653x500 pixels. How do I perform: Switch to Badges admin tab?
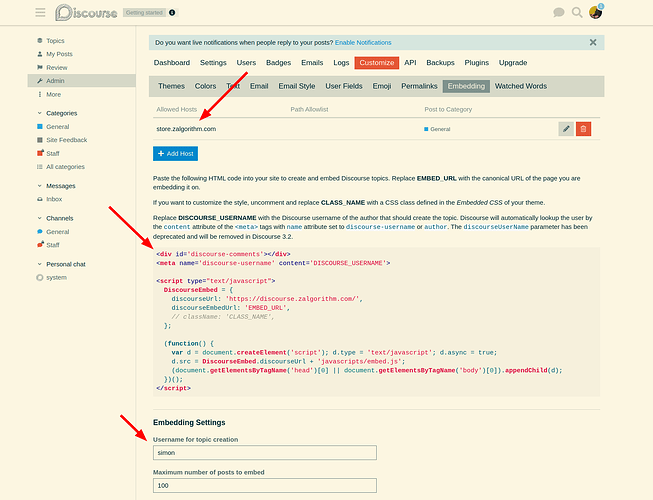pos(278,62)
